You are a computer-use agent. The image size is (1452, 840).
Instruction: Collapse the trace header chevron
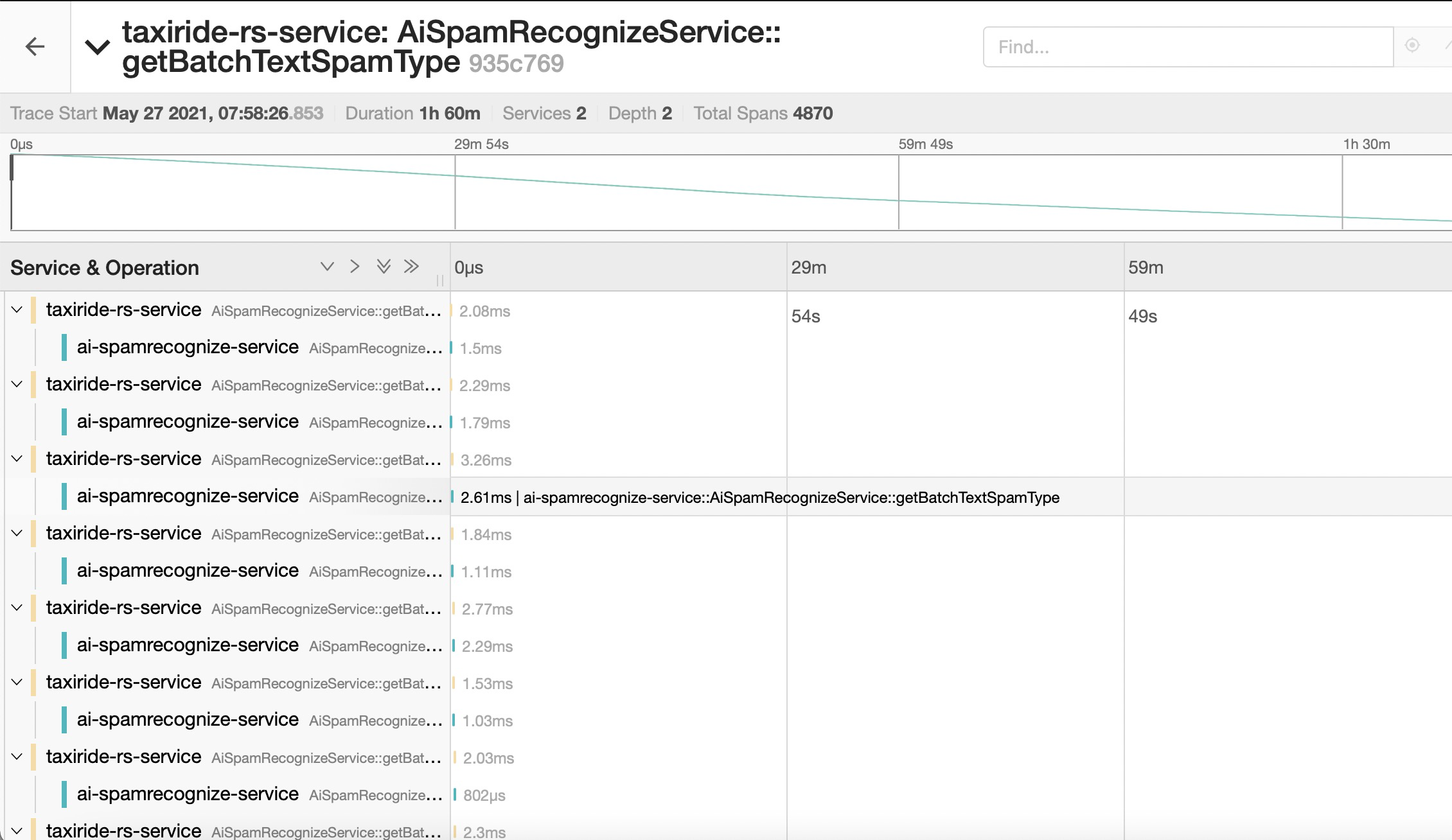tap(98, 47)
